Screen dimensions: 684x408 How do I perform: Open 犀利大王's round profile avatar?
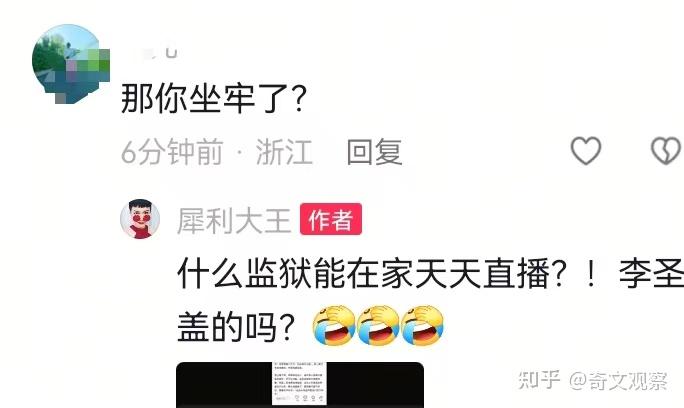tap(140, 219)
